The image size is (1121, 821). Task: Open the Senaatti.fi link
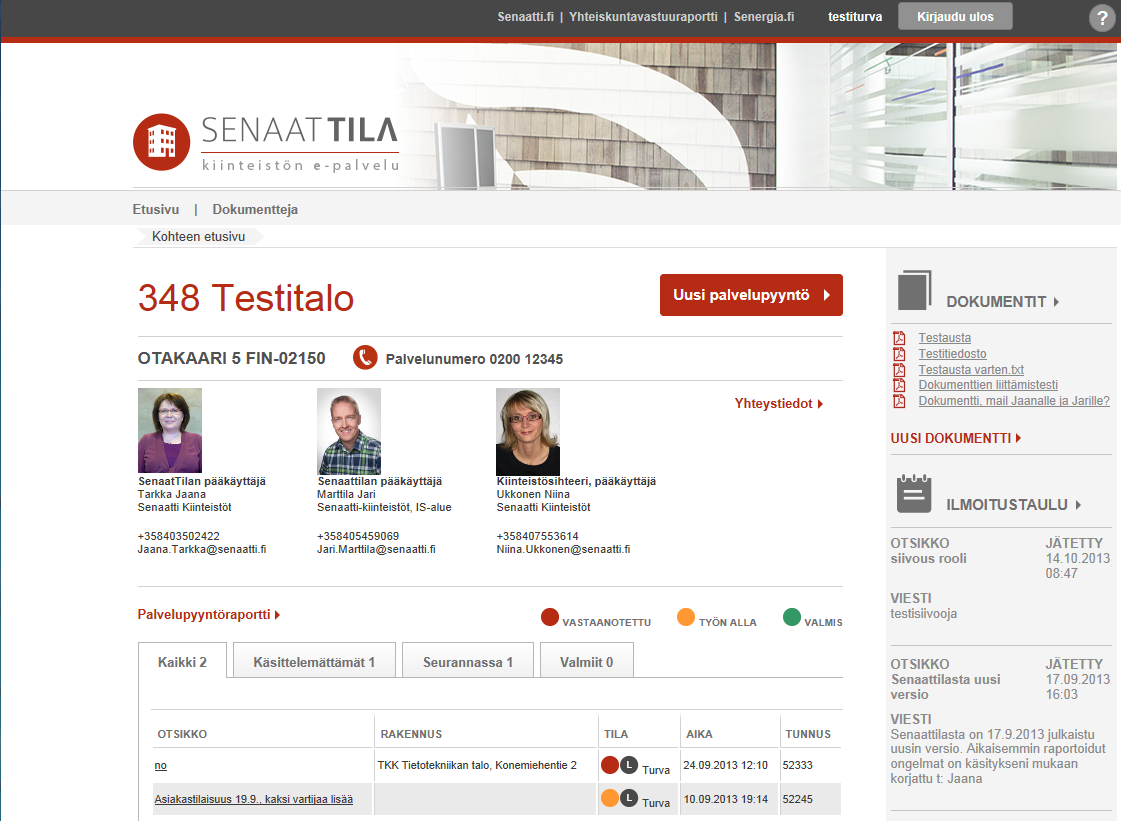(525, 16)
